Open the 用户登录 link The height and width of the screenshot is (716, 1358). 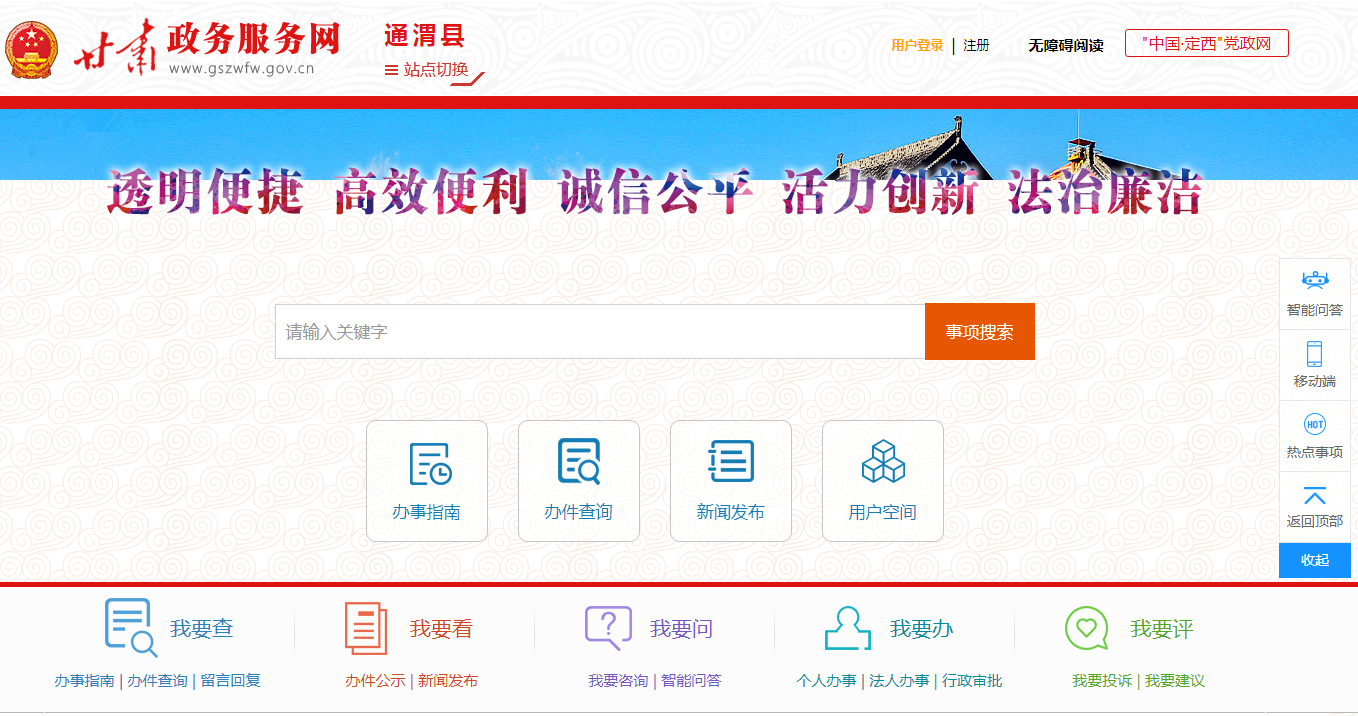click(x=917, y=45)
